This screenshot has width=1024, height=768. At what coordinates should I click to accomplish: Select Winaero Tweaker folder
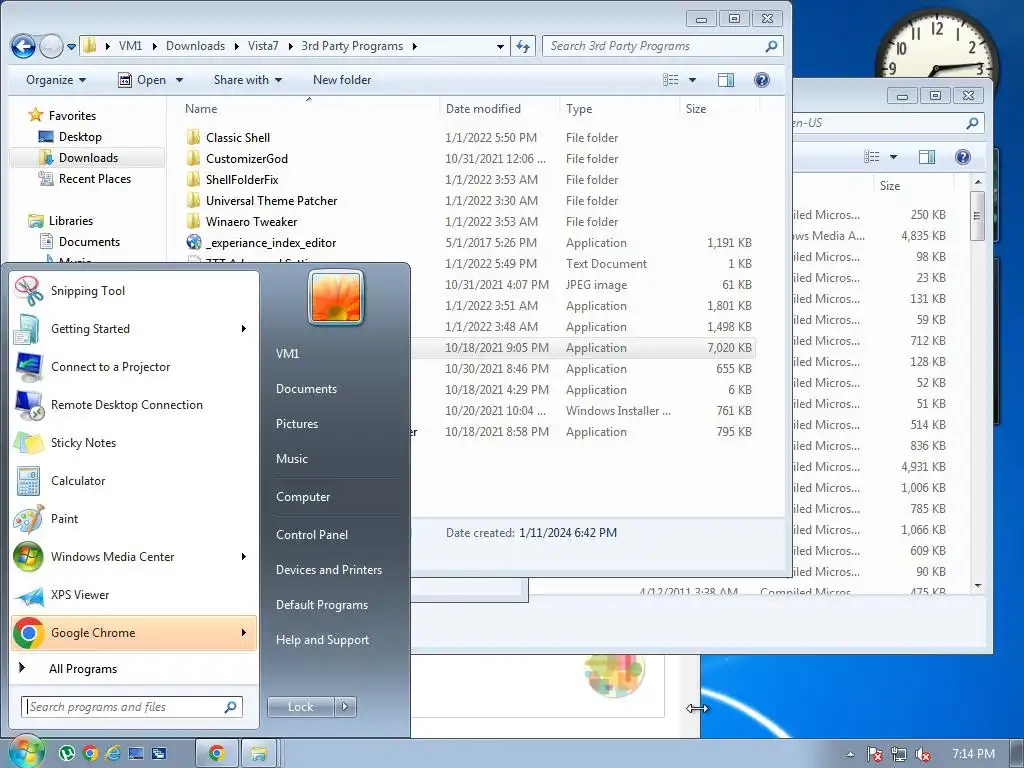[x=251, y=221]
